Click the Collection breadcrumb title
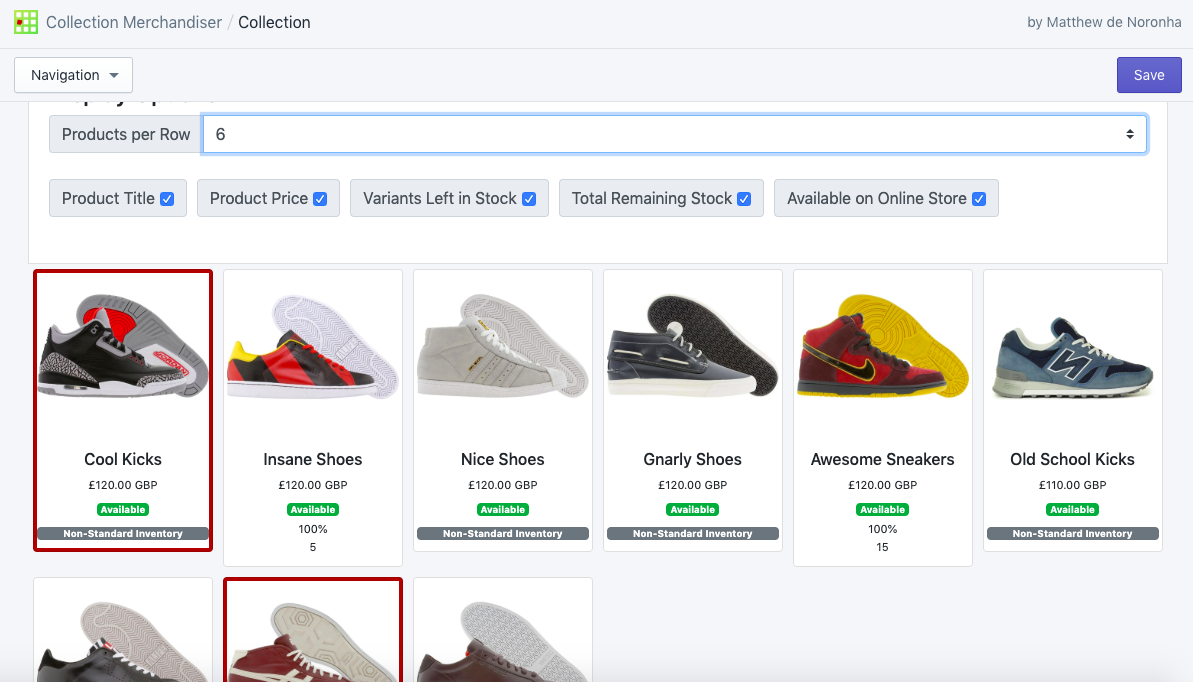The height and width of the screenshot is (682, 1193). coord(274,22)
